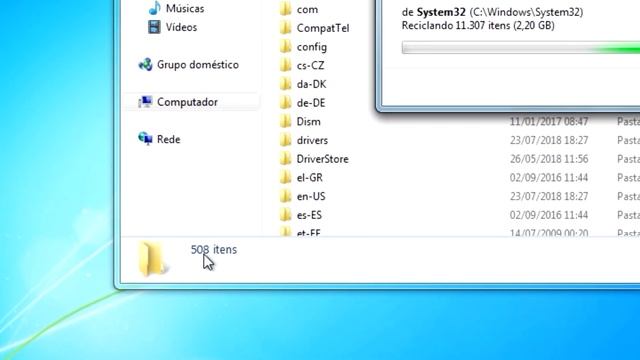Select the drivers folder icon
Image resolution: width=640 pixels, height=360 pixels.
pyautogui.click(x=286, y=140)
